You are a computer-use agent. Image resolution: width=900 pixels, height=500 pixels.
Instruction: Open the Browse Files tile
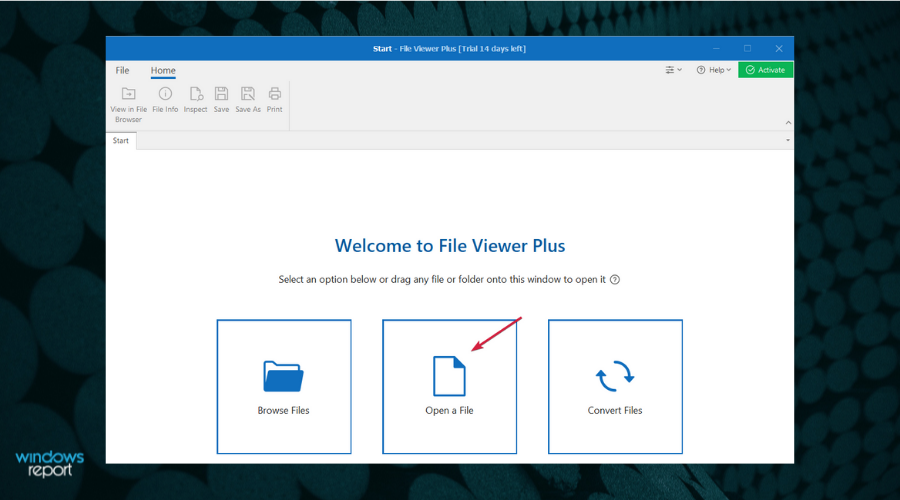coord(284,386)
